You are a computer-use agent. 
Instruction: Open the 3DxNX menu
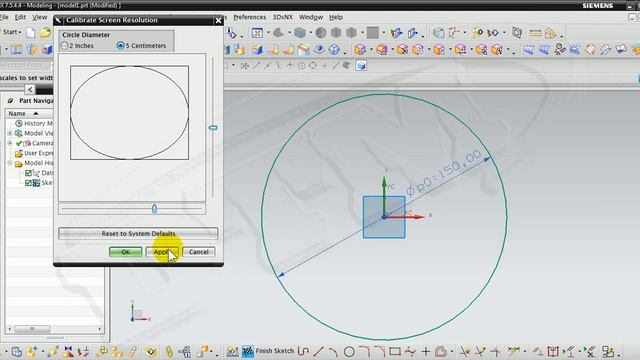pyautogui.click(x=282, y=17)
